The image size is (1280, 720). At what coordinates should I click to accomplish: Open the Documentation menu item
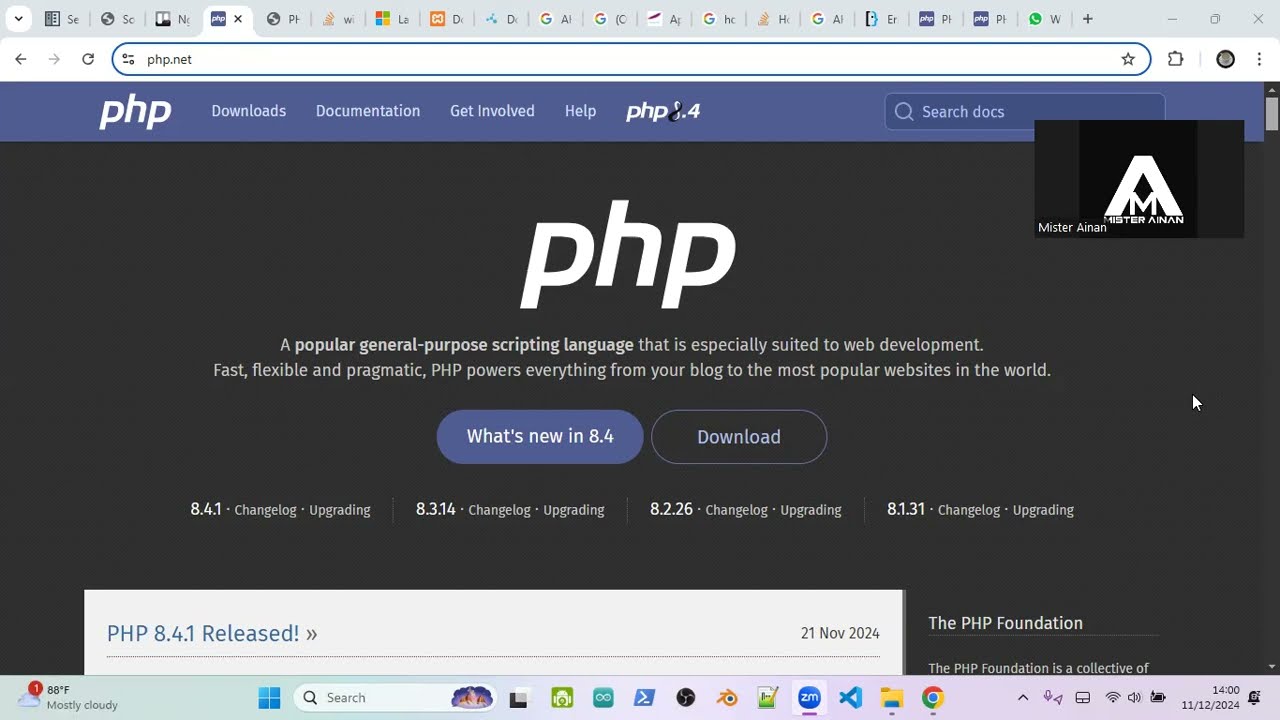pyautogui.click(x=368, y=111)
